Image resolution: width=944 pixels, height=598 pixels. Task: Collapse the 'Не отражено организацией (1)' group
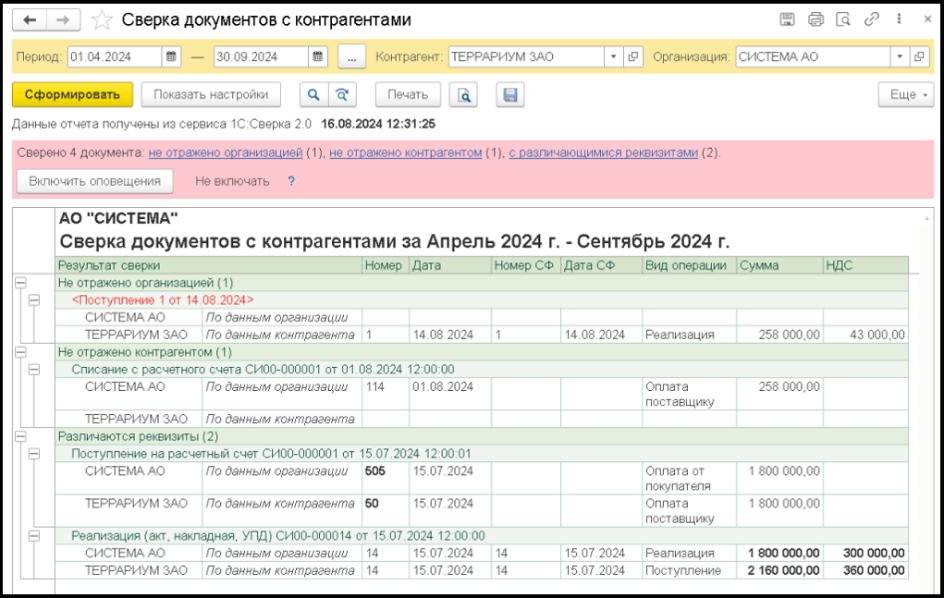click(x=19, y=283)
